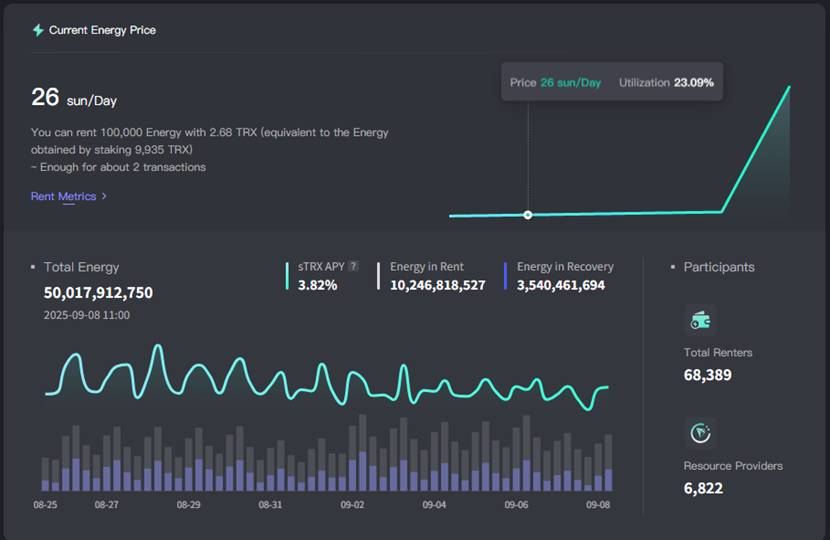
Task: Select the 08-25 date label on the chart axis
Action: 45,505
